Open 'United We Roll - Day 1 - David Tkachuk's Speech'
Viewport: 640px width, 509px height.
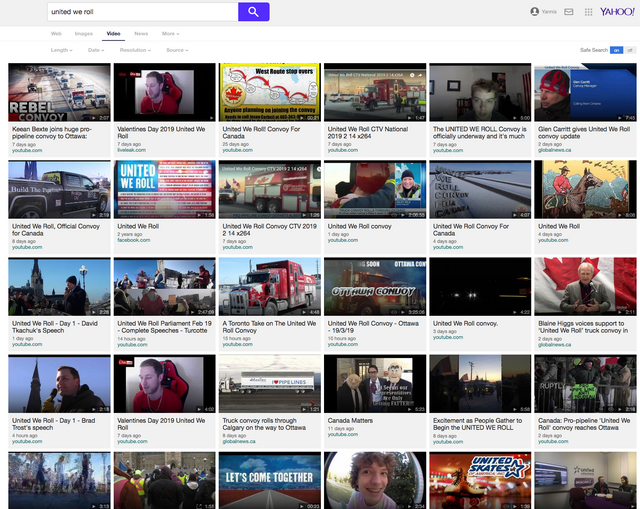pos(55,327)
